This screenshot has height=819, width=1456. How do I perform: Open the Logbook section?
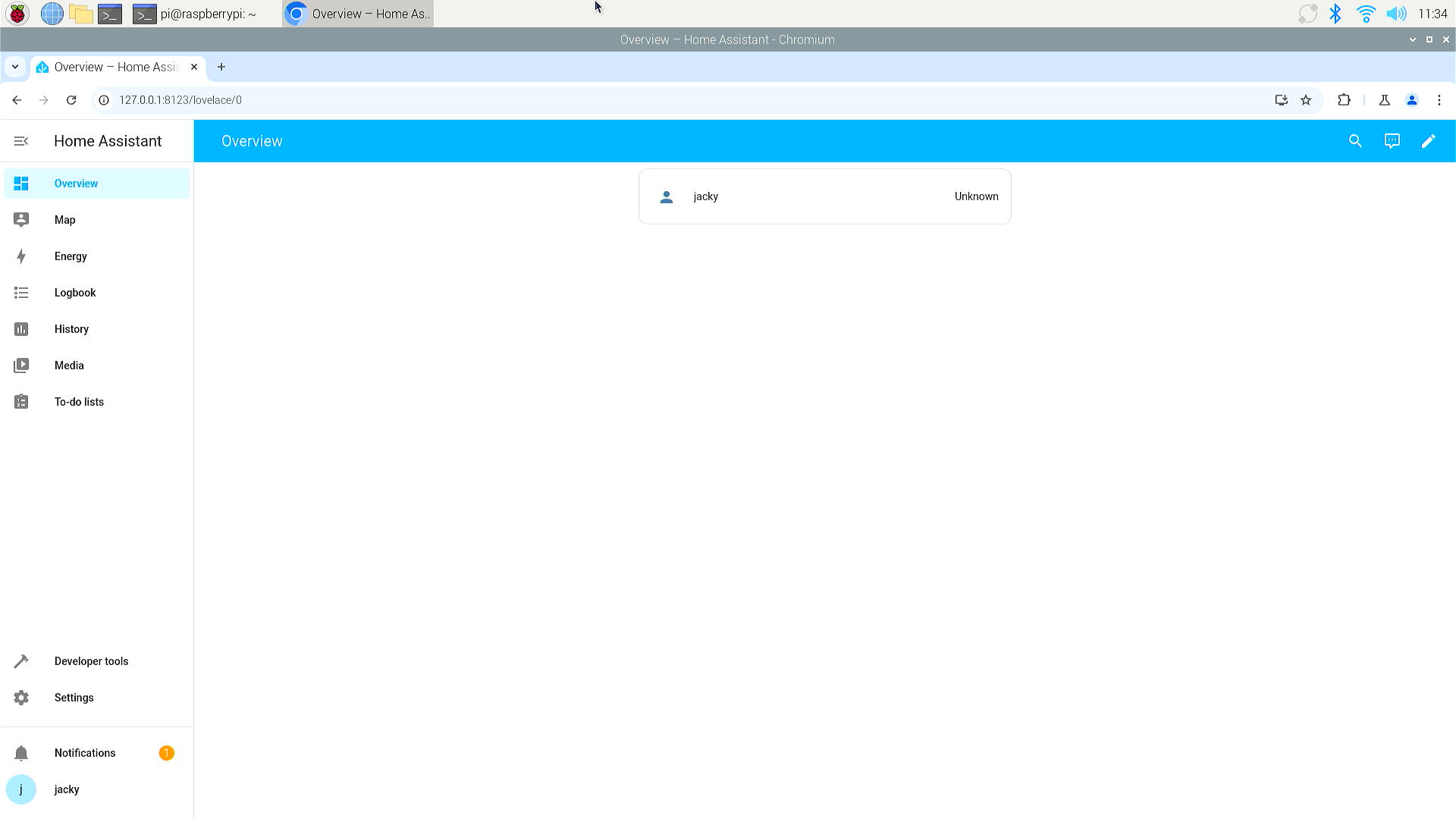coord(75,292)
